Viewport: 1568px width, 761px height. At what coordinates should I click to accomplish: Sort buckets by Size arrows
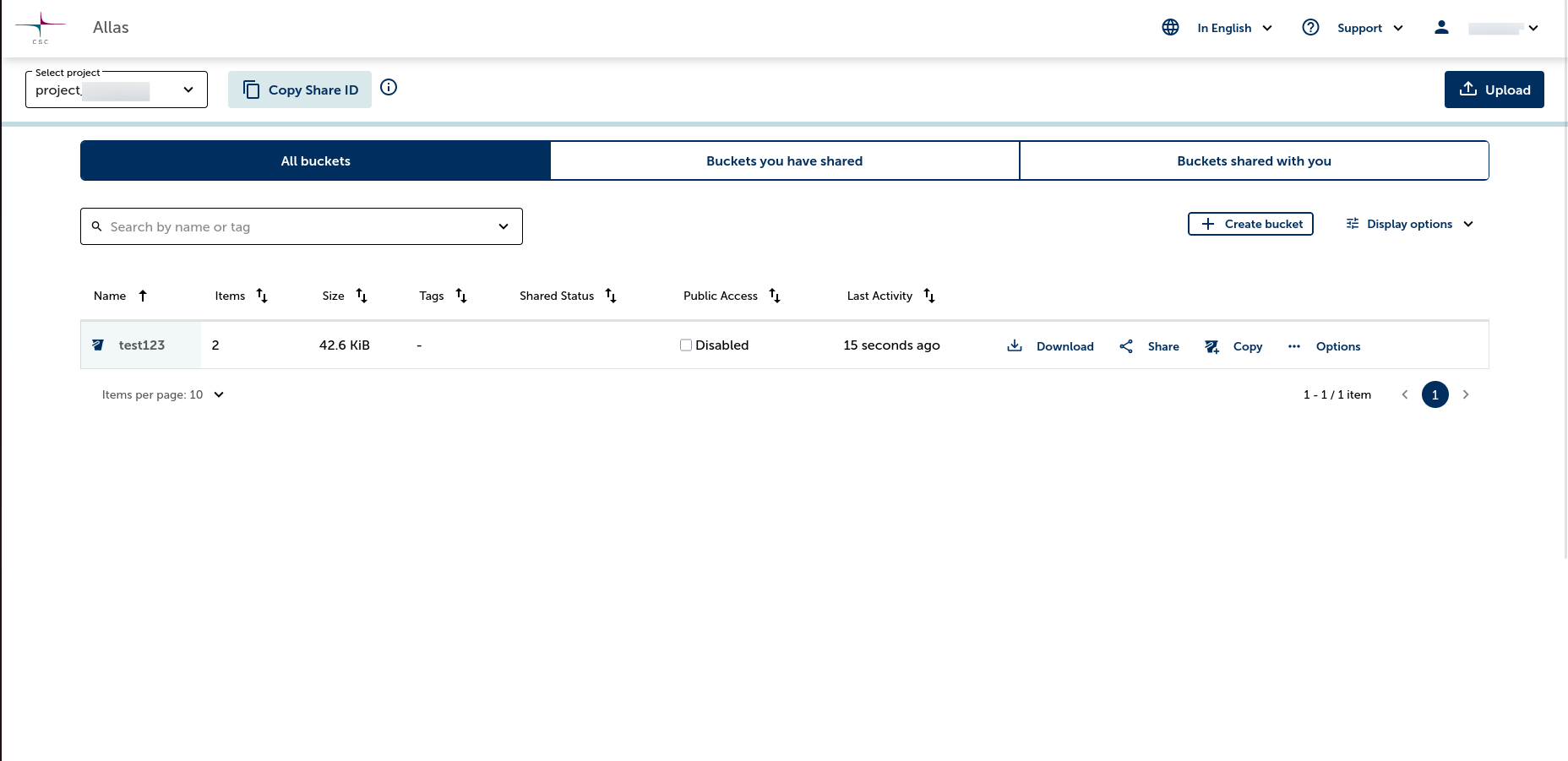(362, 296)
